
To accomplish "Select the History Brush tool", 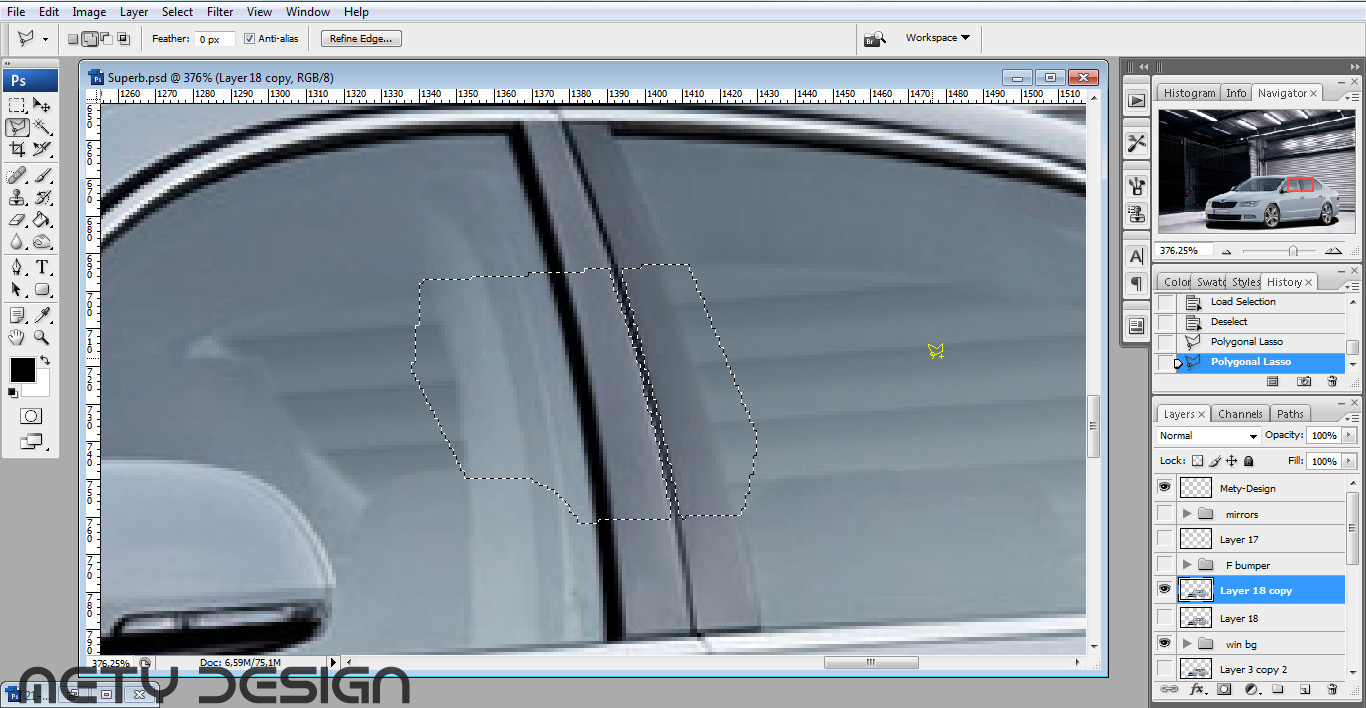I will pos(42,198).
